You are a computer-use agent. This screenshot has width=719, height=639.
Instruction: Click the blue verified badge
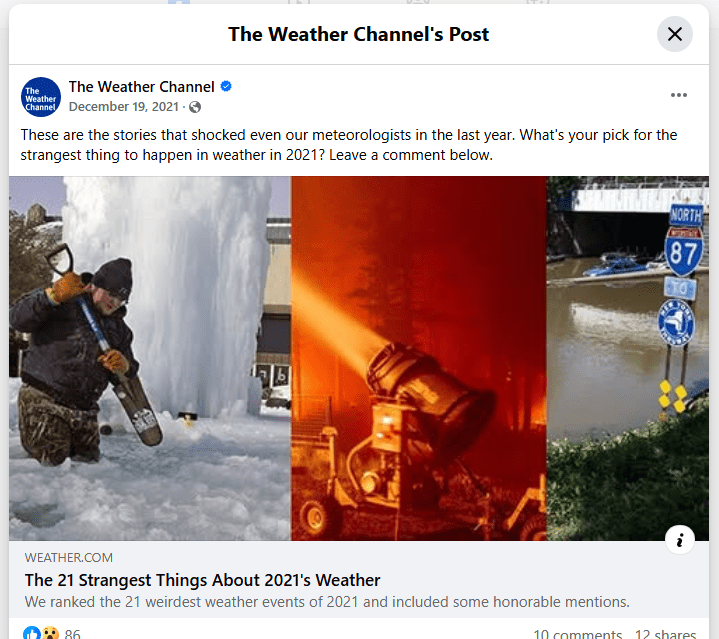coord(226,86)
